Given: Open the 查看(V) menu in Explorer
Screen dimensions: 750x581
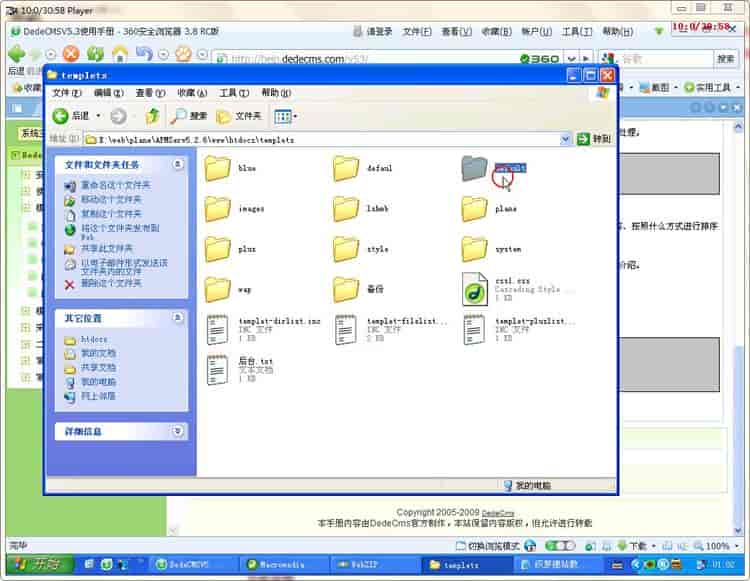Looking at the screenshot, I should pos(150,93).
